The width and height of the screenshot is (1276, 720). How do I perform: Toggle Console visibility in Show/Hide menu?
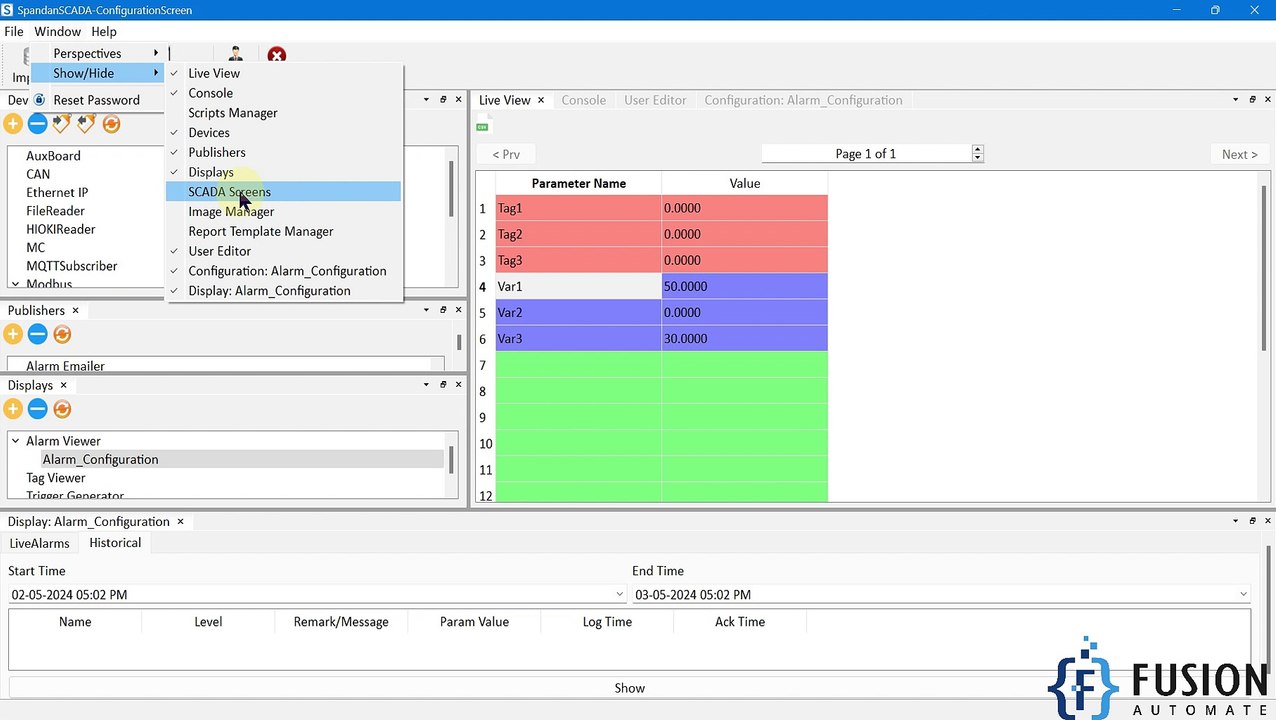tap(284, 93)
